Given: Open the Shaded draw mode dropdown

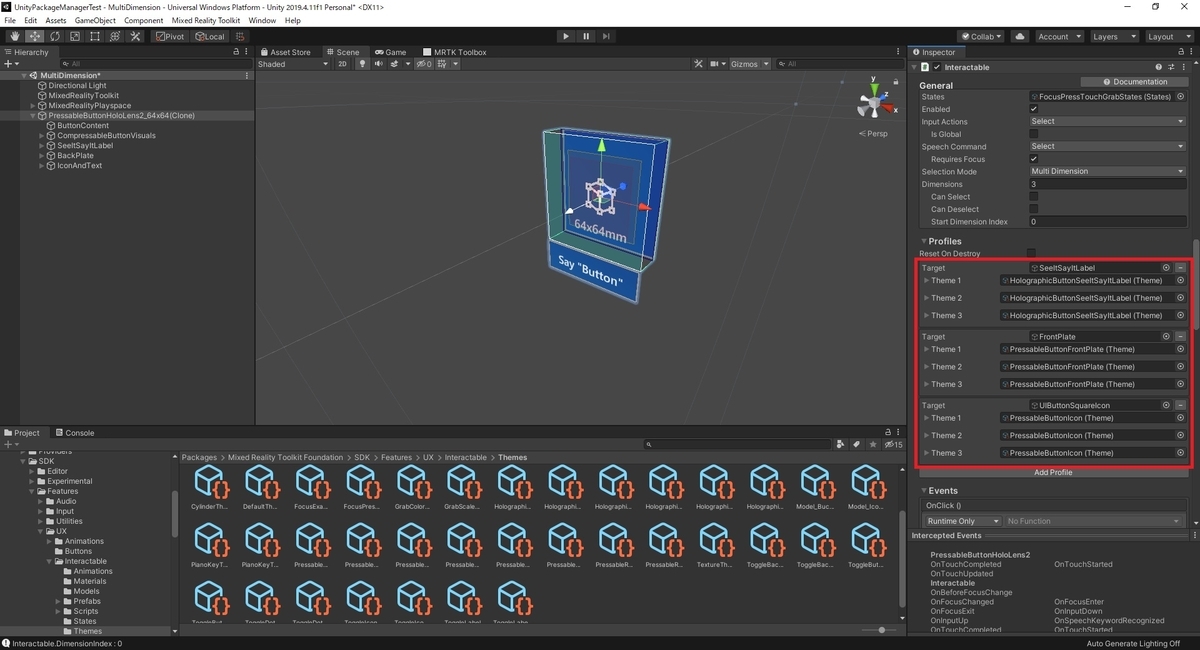Looking at the screenshot, I should coord(292,64).
